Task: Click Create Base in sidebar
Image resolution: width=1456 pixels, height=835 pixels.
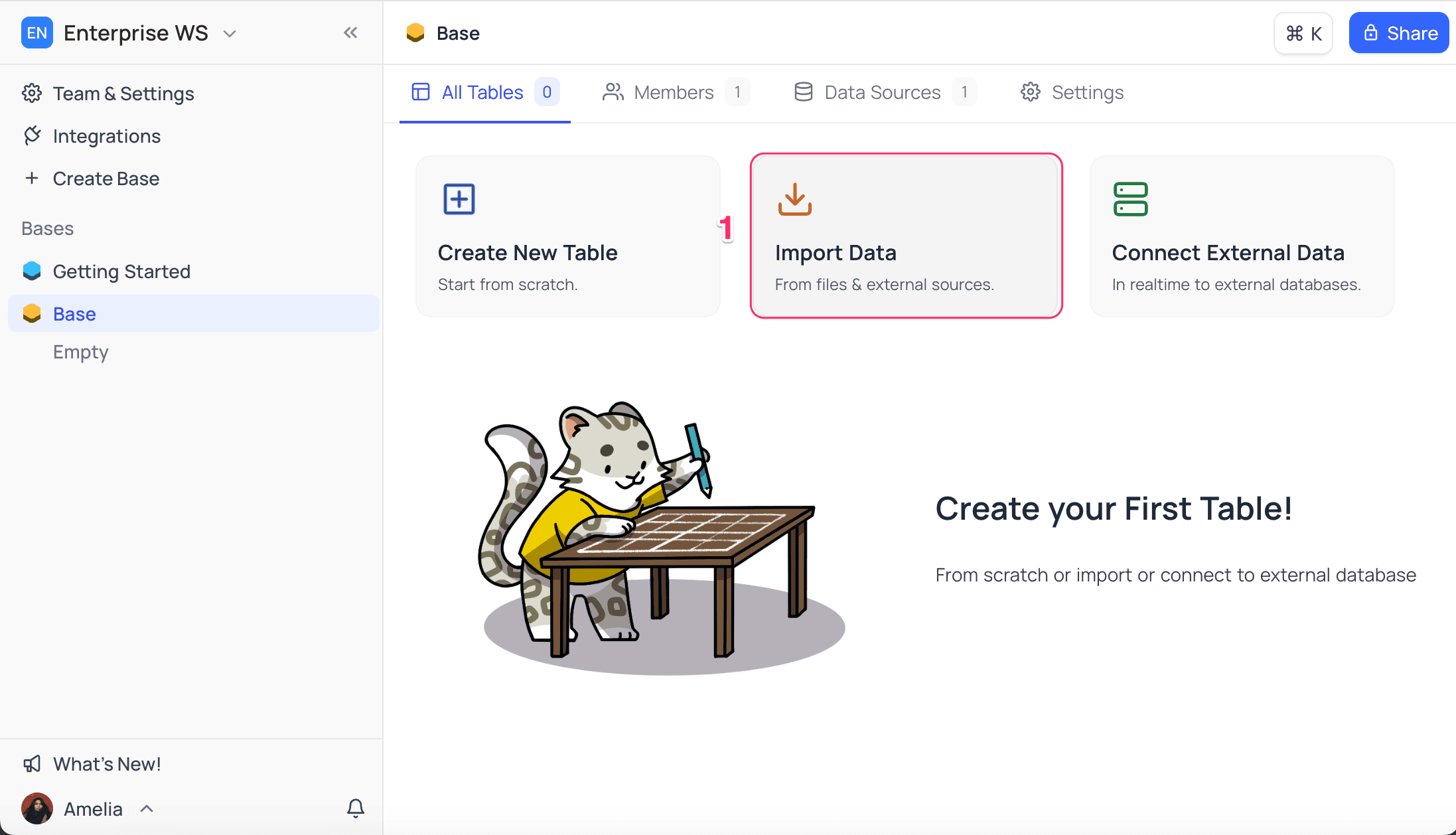Action: pos(106,179)
